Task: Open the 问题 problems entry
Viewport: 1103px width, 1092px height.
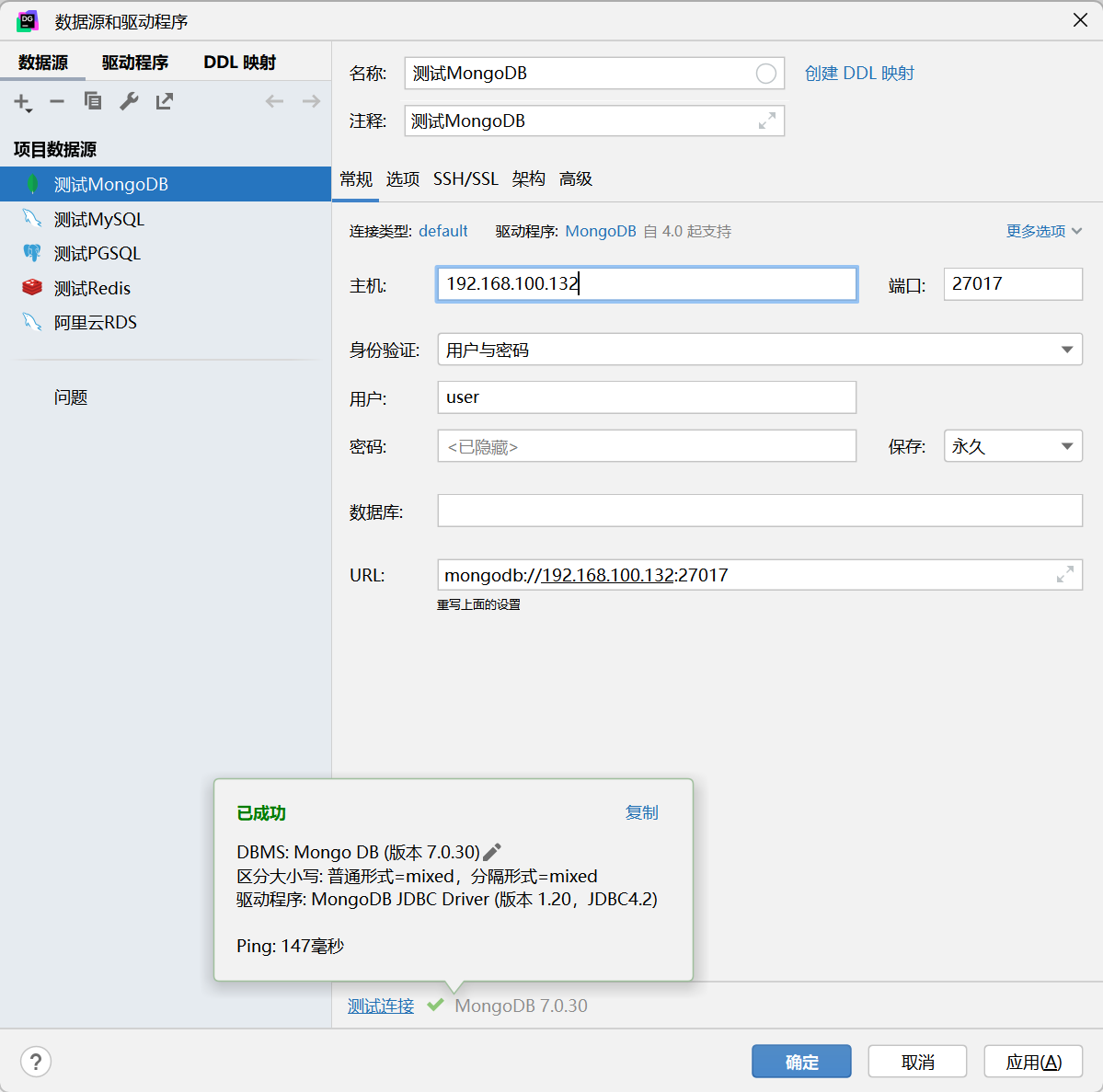Action: coord(70,397)
